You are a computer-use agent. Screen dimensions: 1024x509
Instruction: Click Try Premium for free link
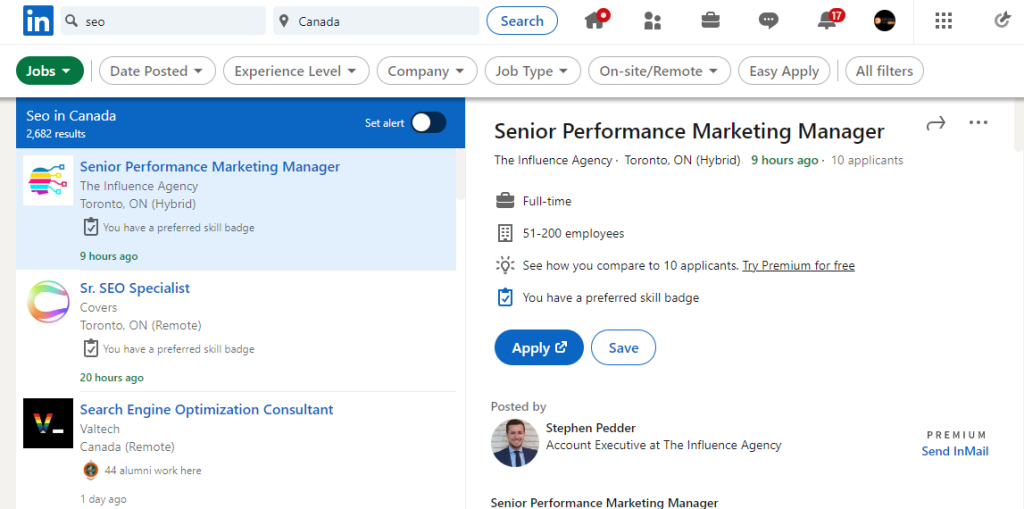pyautogui.click(x=798, y=265)
